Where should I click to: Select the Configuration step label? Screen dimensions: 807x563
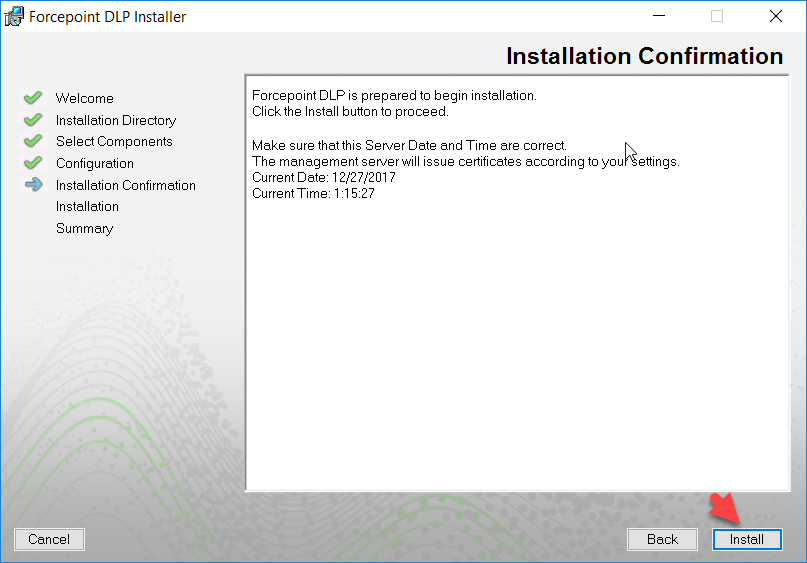95,164
